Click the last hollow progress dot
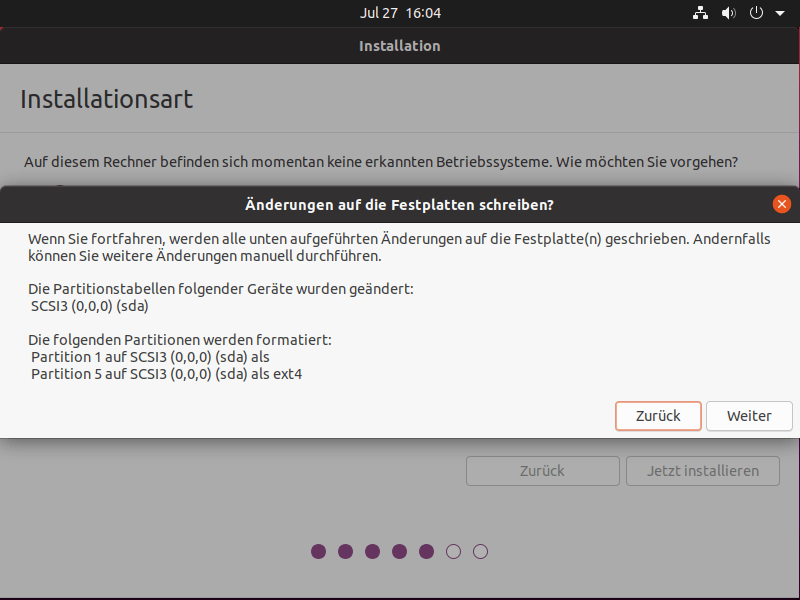 480,551
